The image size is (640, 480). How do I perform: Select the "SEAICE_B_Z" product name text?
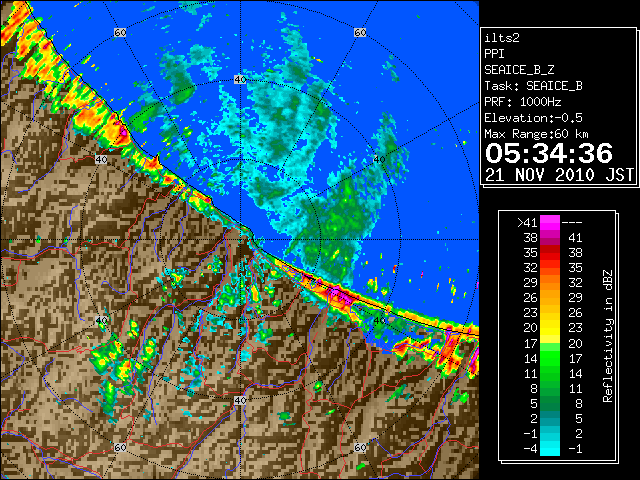519,70
